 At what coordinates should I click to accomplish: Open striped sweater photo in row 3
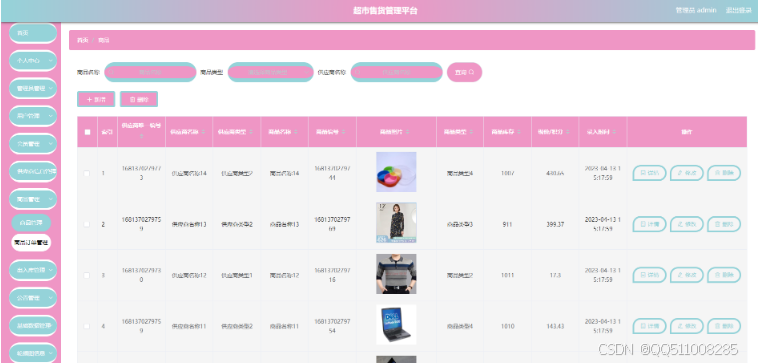pos(396,274)
